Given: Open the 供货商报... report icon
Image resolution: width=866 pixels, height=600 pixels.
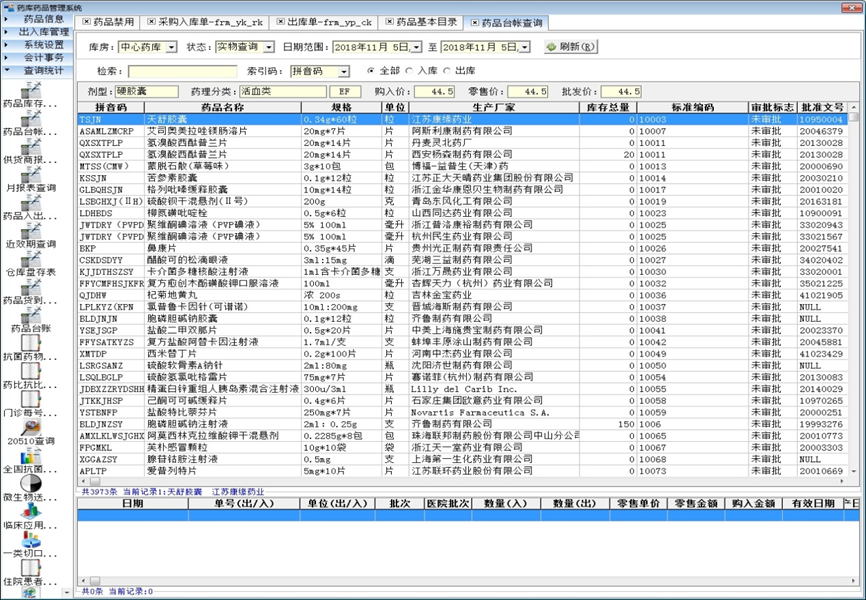Looking at the screenshot, I should (31, 146).
